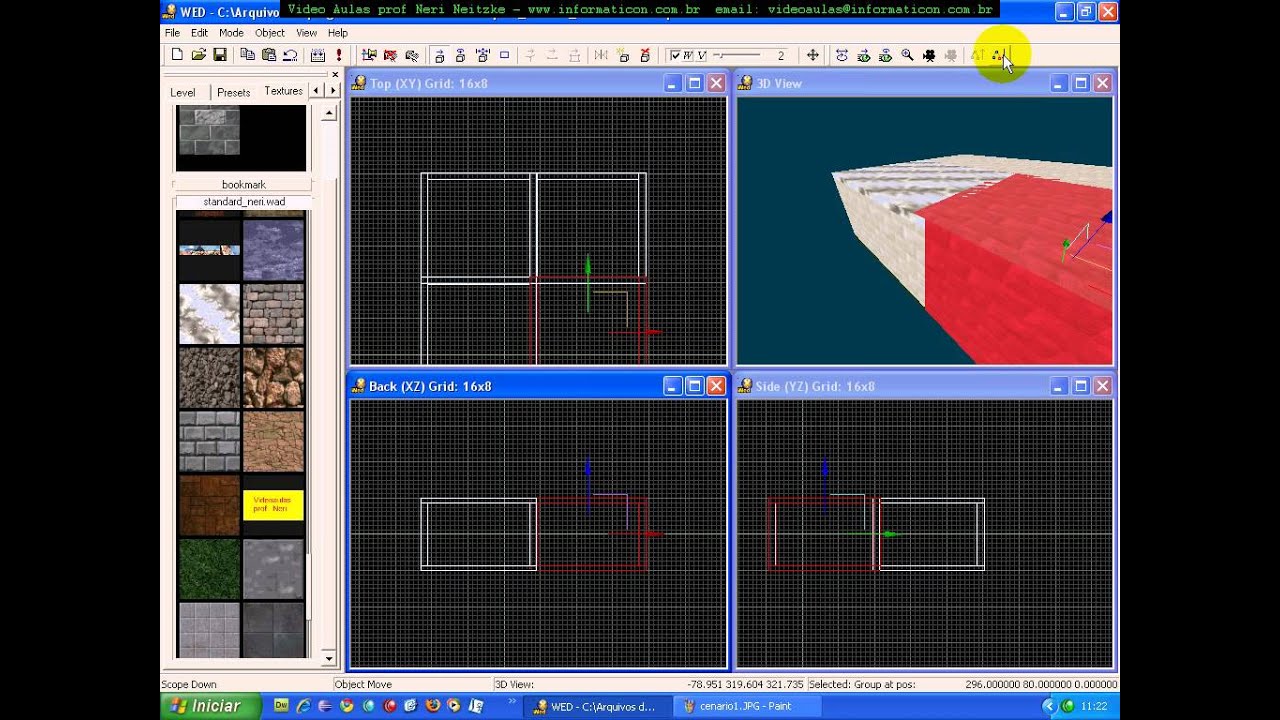
Task: Select the cobblestone wall texture
Action: tap(273, 313)
